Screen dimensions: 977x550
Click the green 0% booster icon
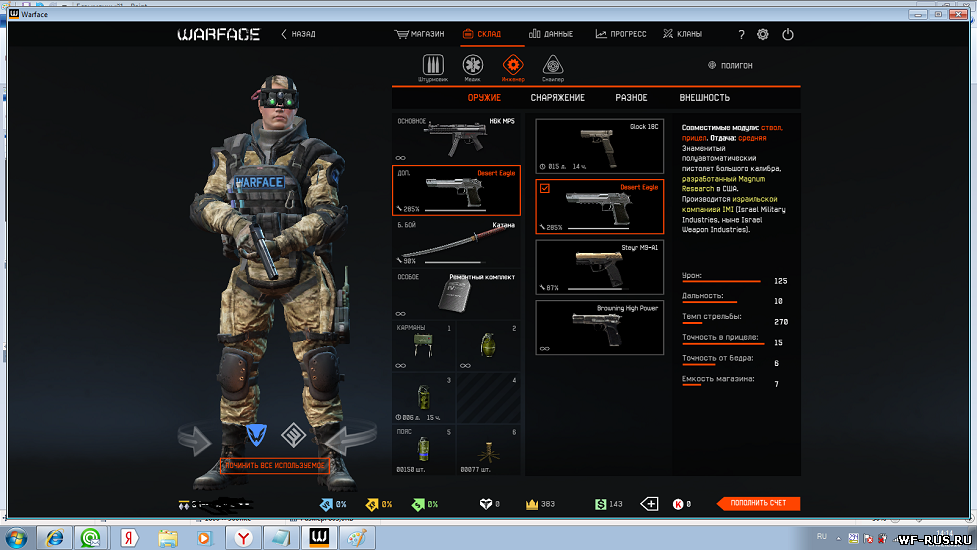[418, 504]
